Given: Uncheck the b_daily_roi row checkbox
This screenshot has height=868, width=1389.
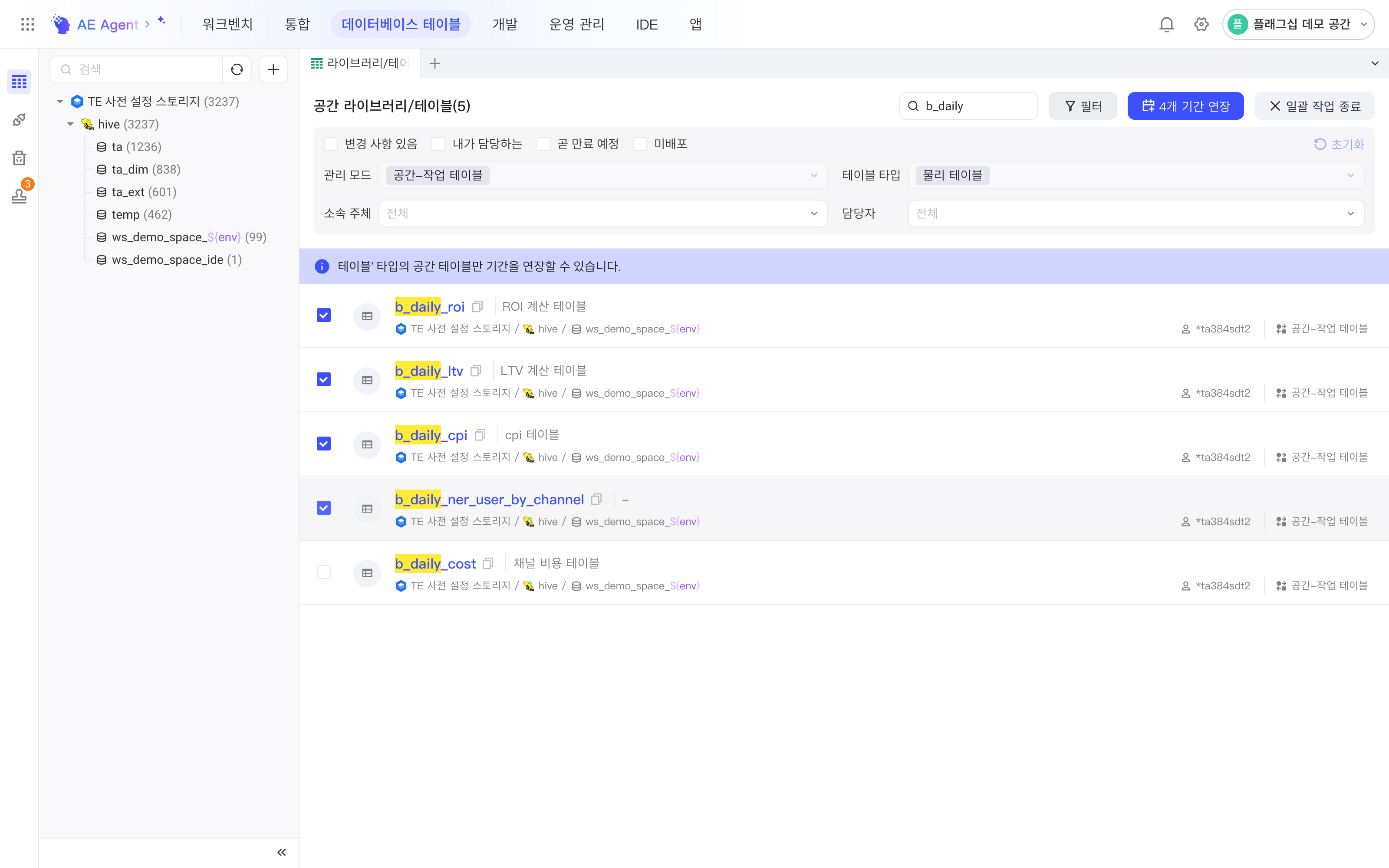Looking at the screenshot, I should point(324,315).
